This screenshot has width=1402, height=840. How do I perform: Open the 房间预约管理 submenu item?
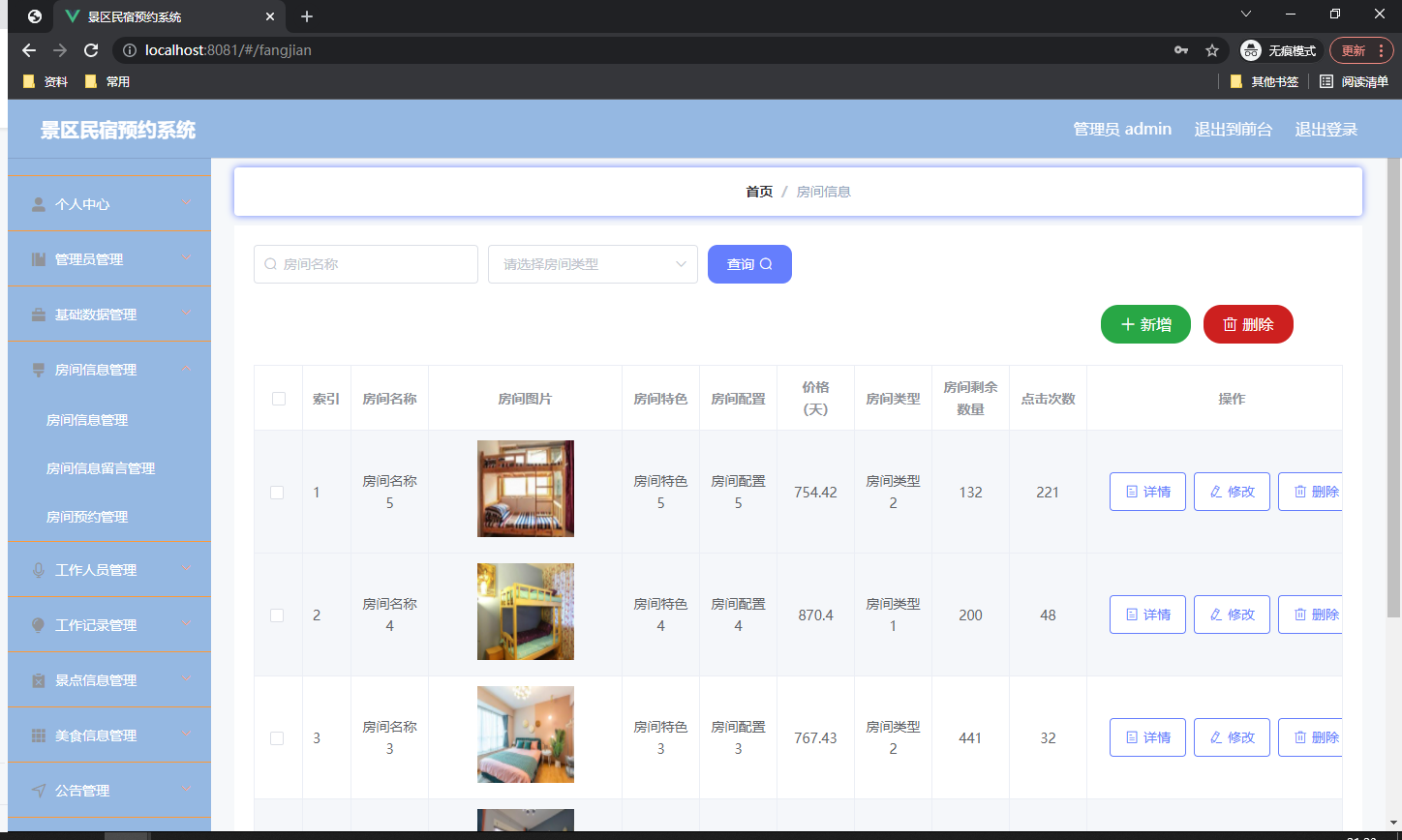point(109,517)
